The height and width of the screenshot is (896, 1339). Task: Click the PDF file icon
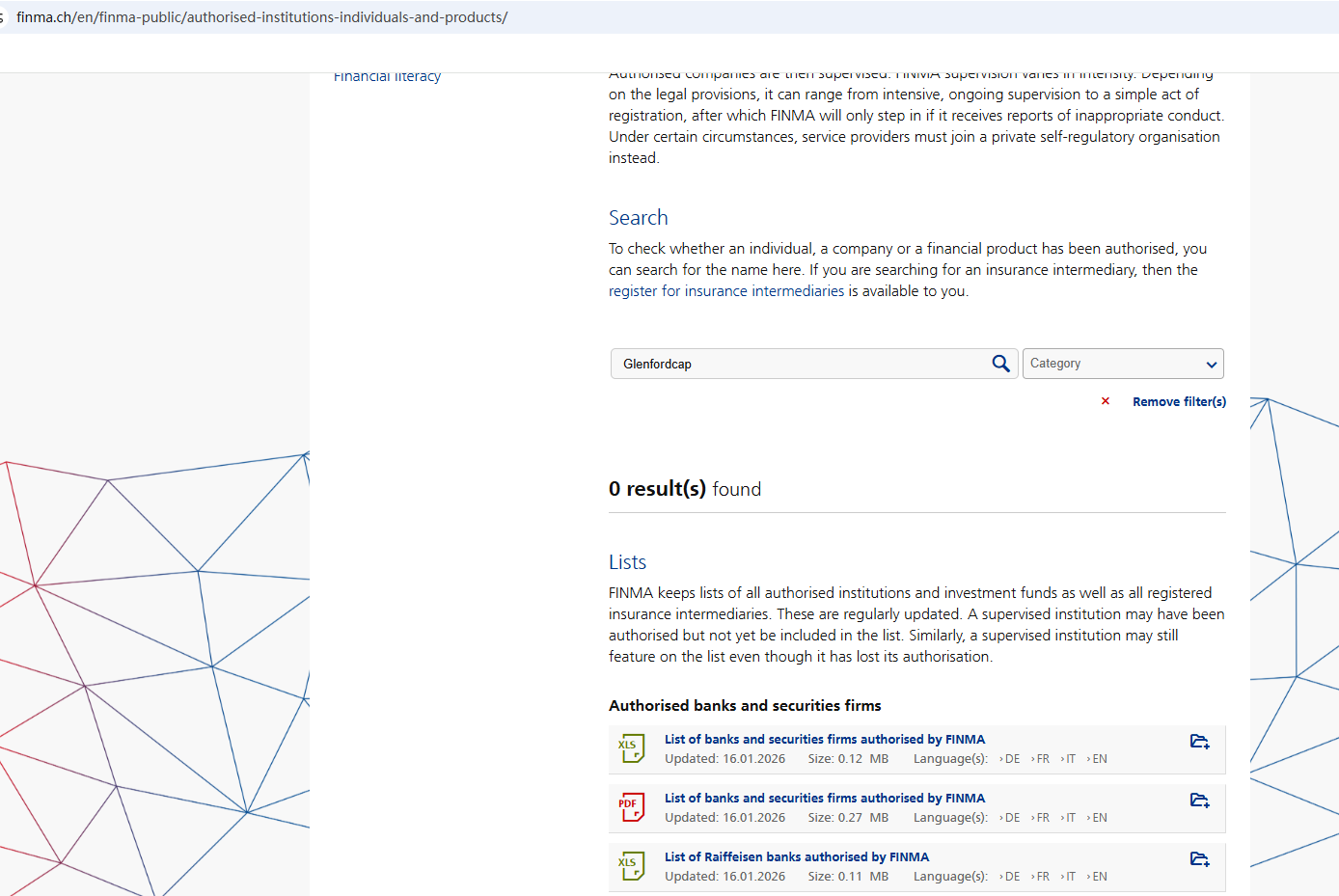coord(632,807)
